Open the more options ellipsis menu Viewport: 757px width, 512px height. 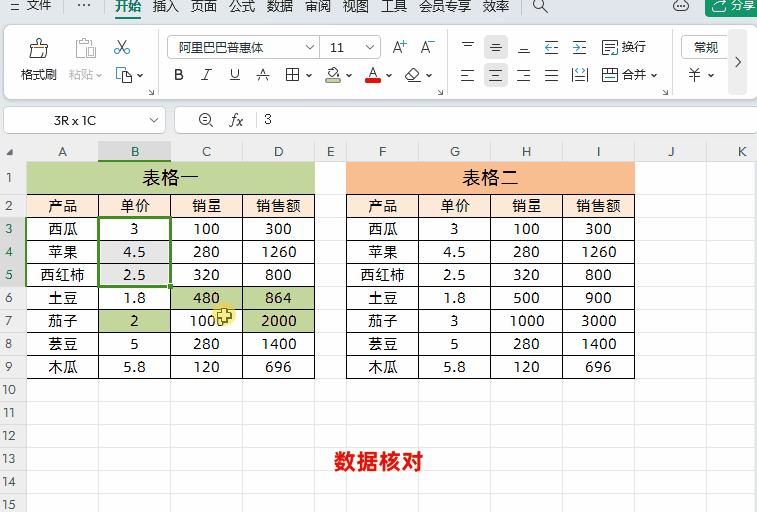tap(84, 6)
